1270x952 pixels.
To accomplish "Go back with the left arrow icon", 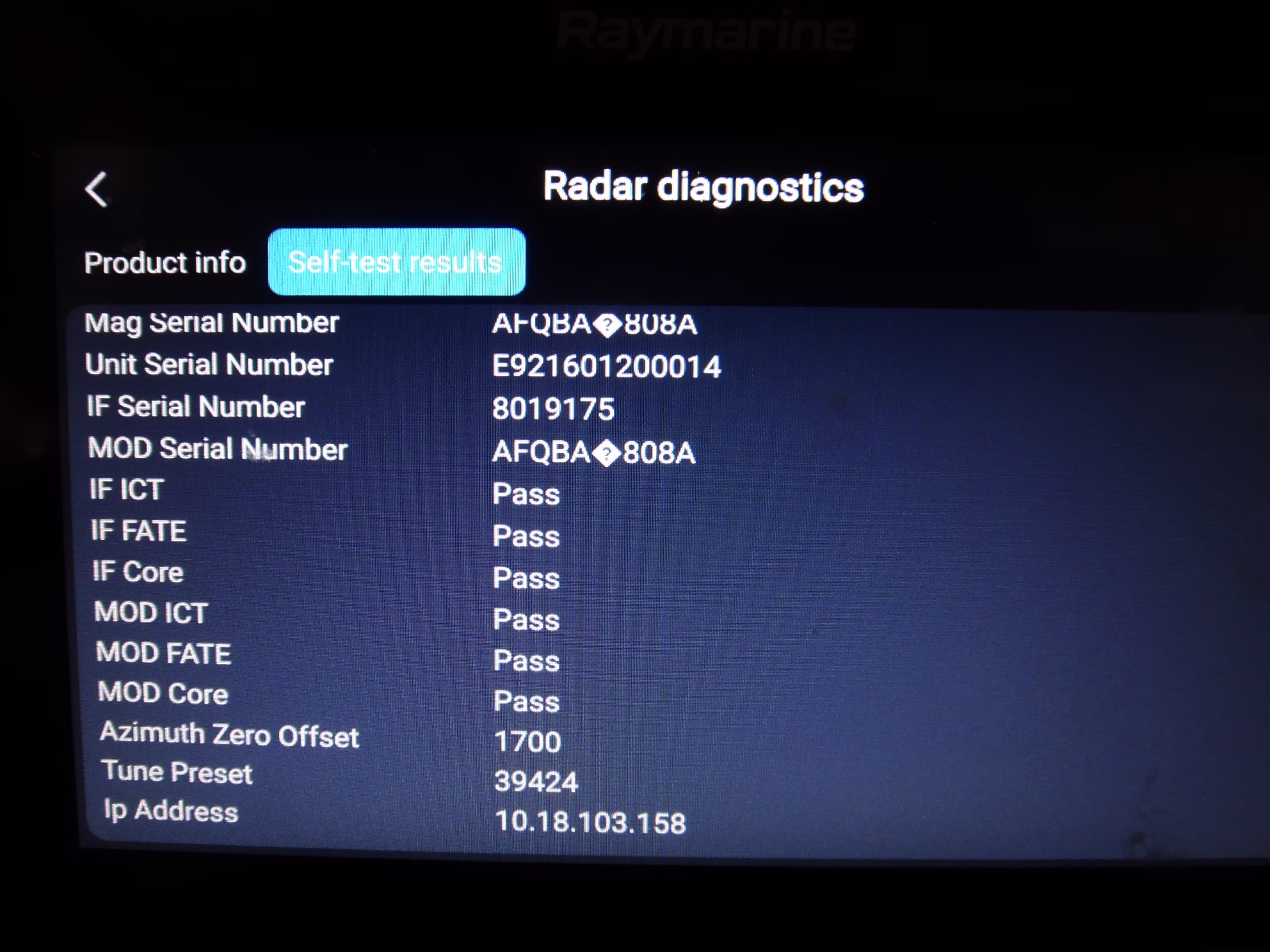I will [97, 189].
